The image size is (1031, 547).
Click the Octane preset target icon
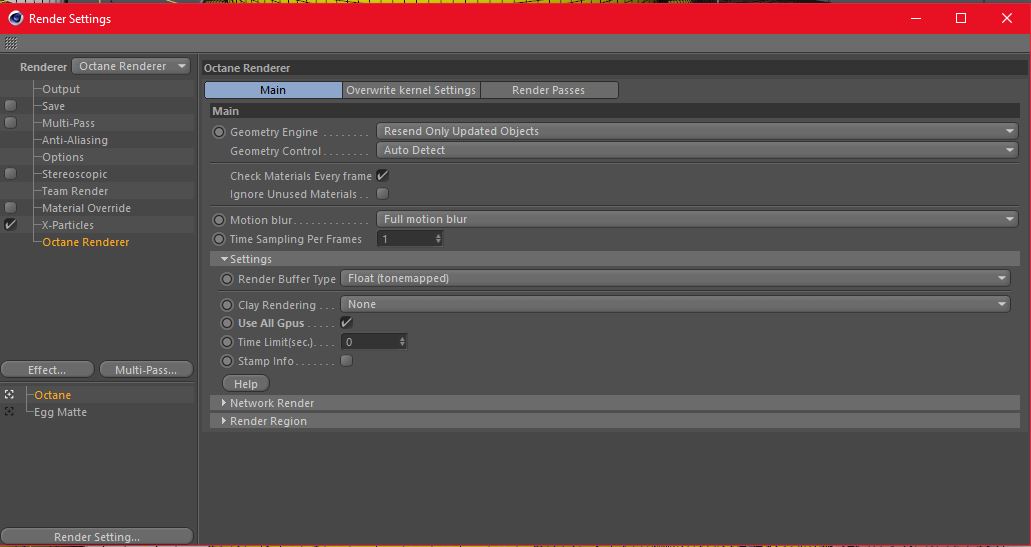[9, 394]
